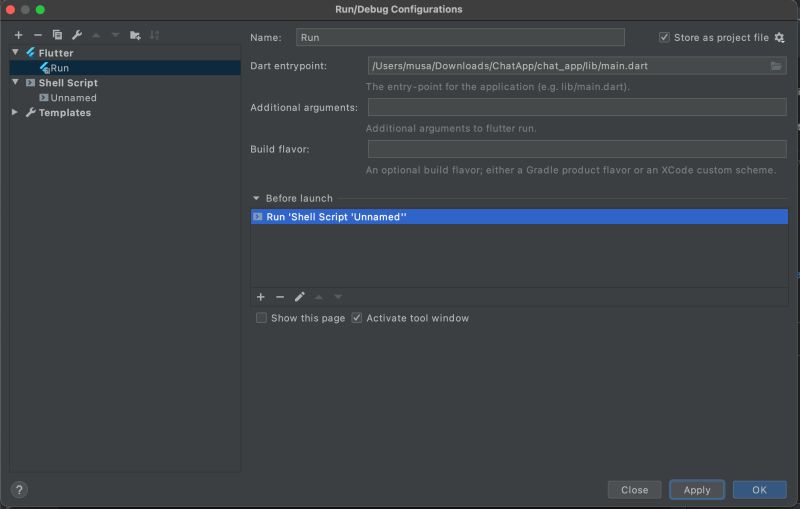Click the Apply button
800x509 pixels.
click(696, 490)
